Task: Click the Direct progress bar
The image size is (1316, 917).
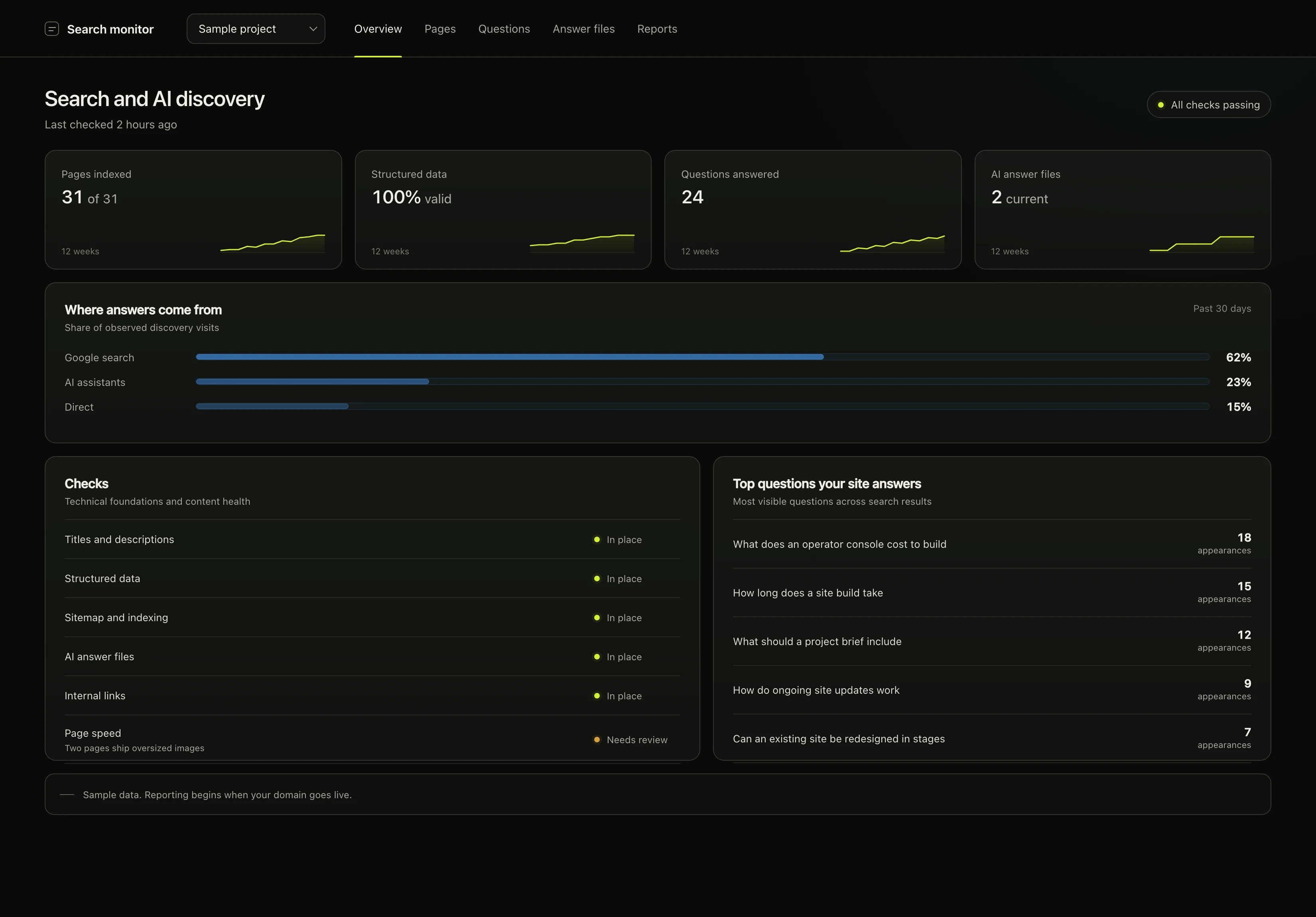Action: (x=703, y=406)
